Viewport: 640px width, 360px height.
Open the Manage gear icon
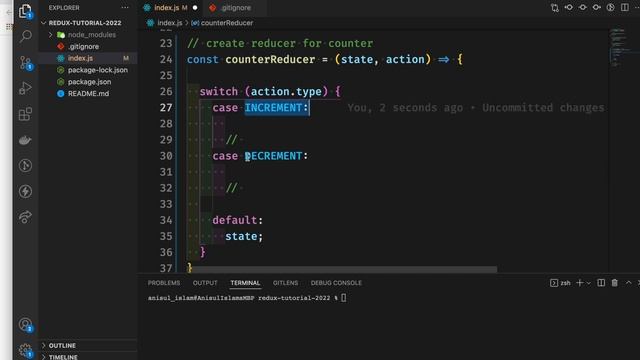tap(25, 350)
